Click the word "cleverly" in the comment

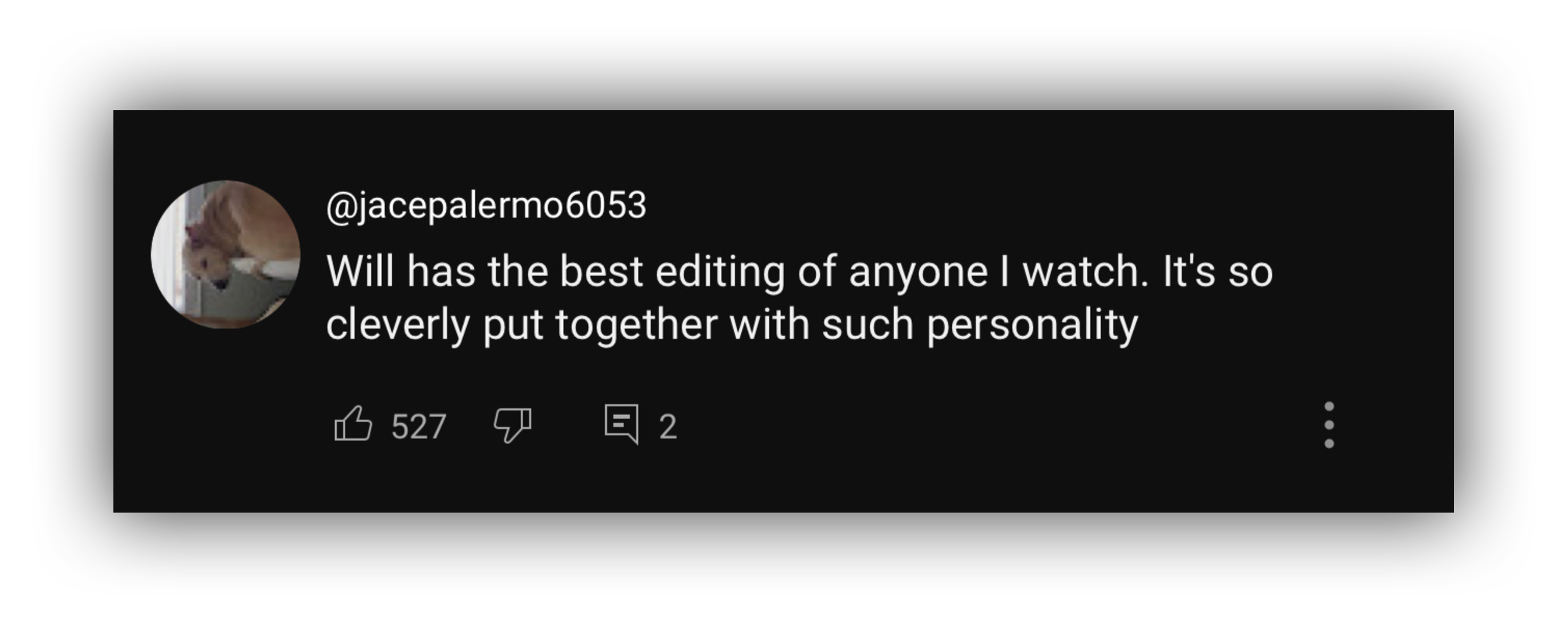tap(398, 325)
